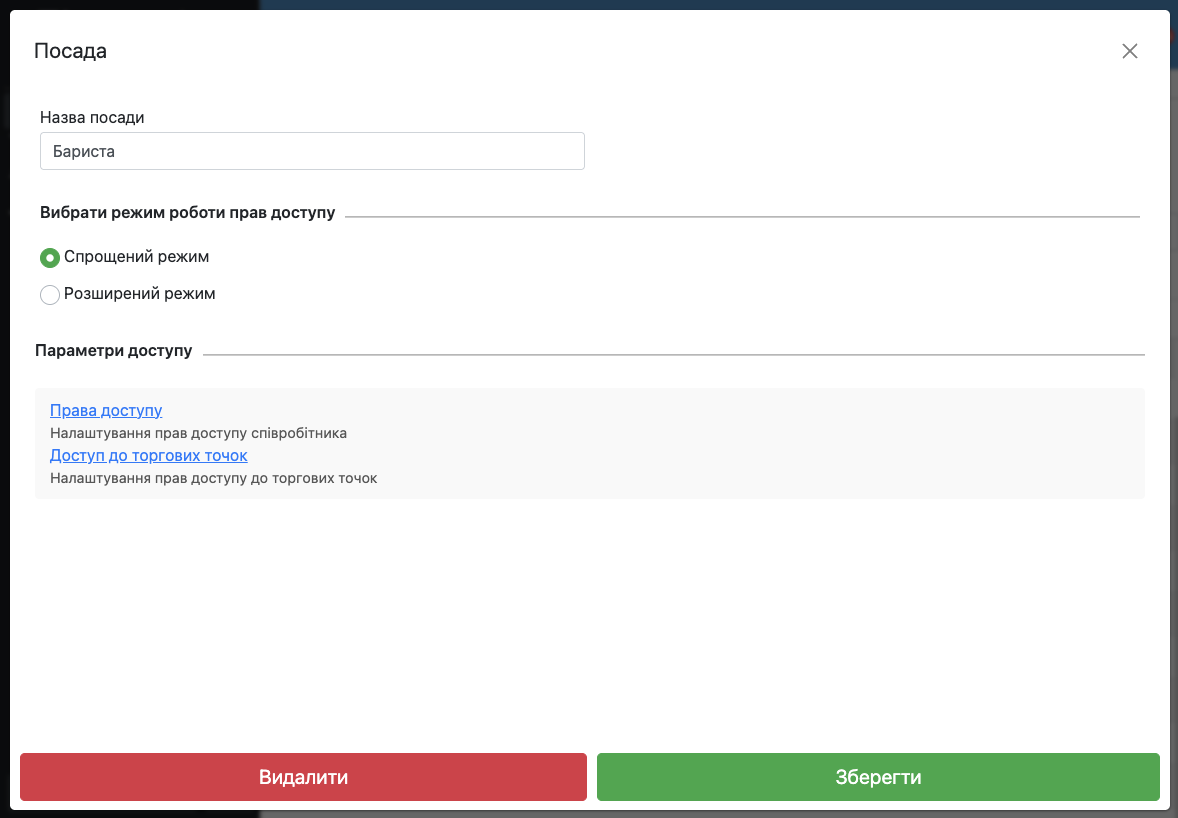Click the Спрощений режим label text

tap(136, 257)
